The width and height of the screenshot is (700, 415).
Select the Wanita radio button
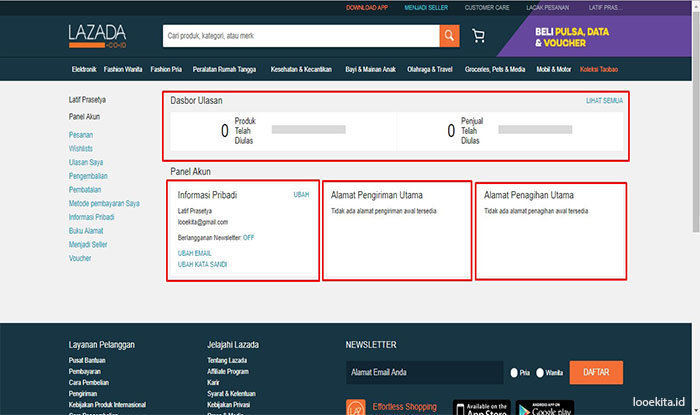point(540,373)
